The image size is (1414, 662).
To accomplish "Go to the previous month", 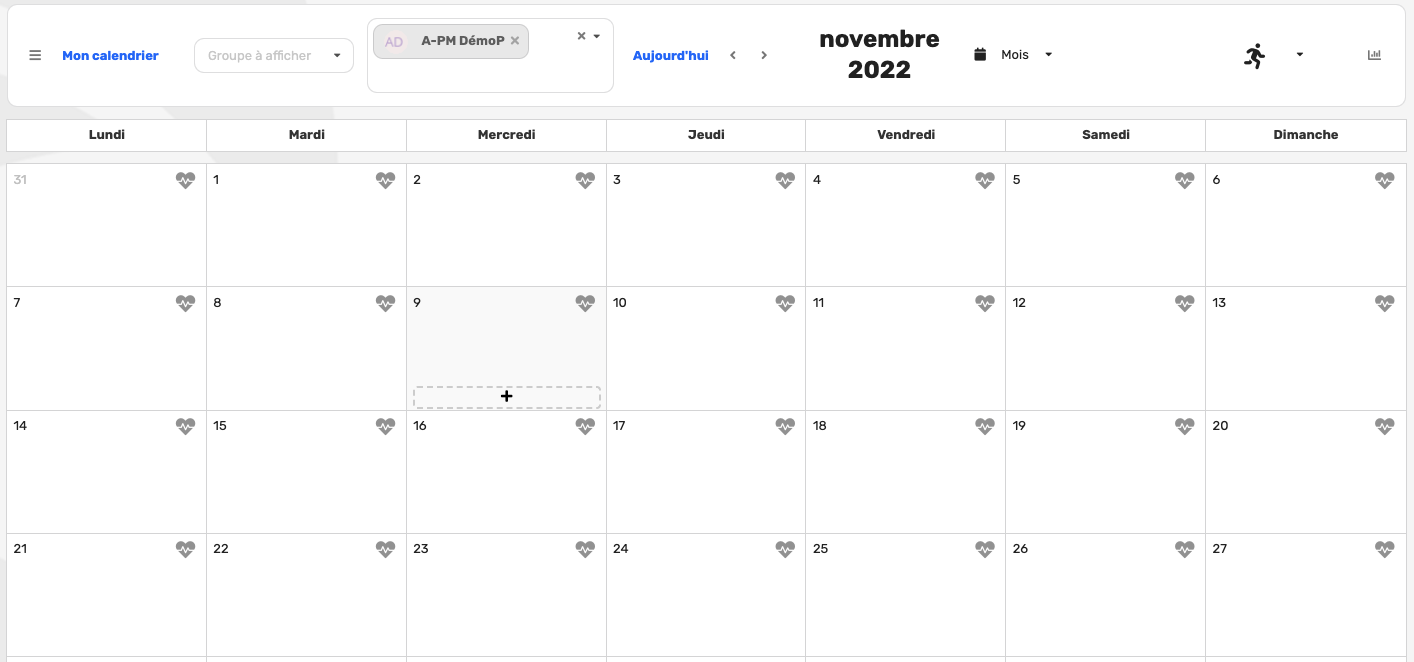I will click(733, 55).
